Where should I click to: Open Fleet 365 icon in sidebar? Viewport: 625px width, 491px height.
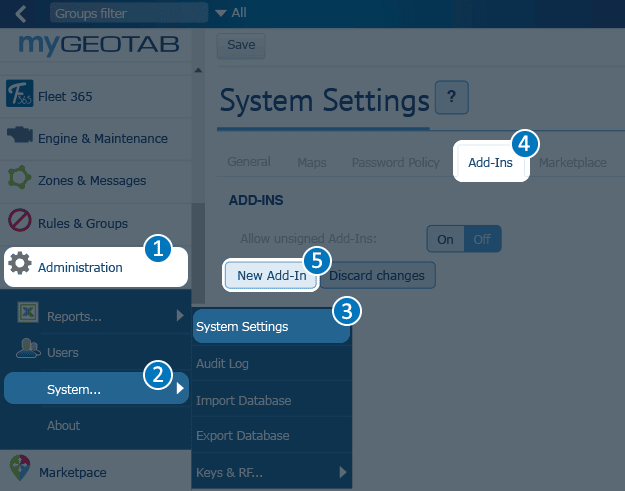tap(20, 94)
